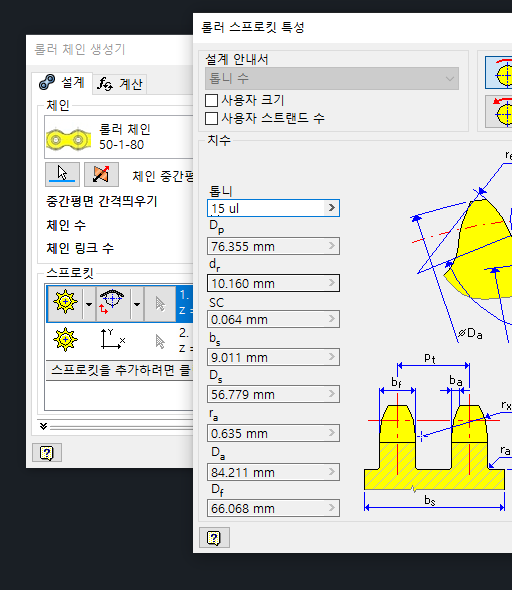The height and width of the screenshot is (590, 512).
Task: Click the Dp field 76.355 mm
Action: click(273, 246)
